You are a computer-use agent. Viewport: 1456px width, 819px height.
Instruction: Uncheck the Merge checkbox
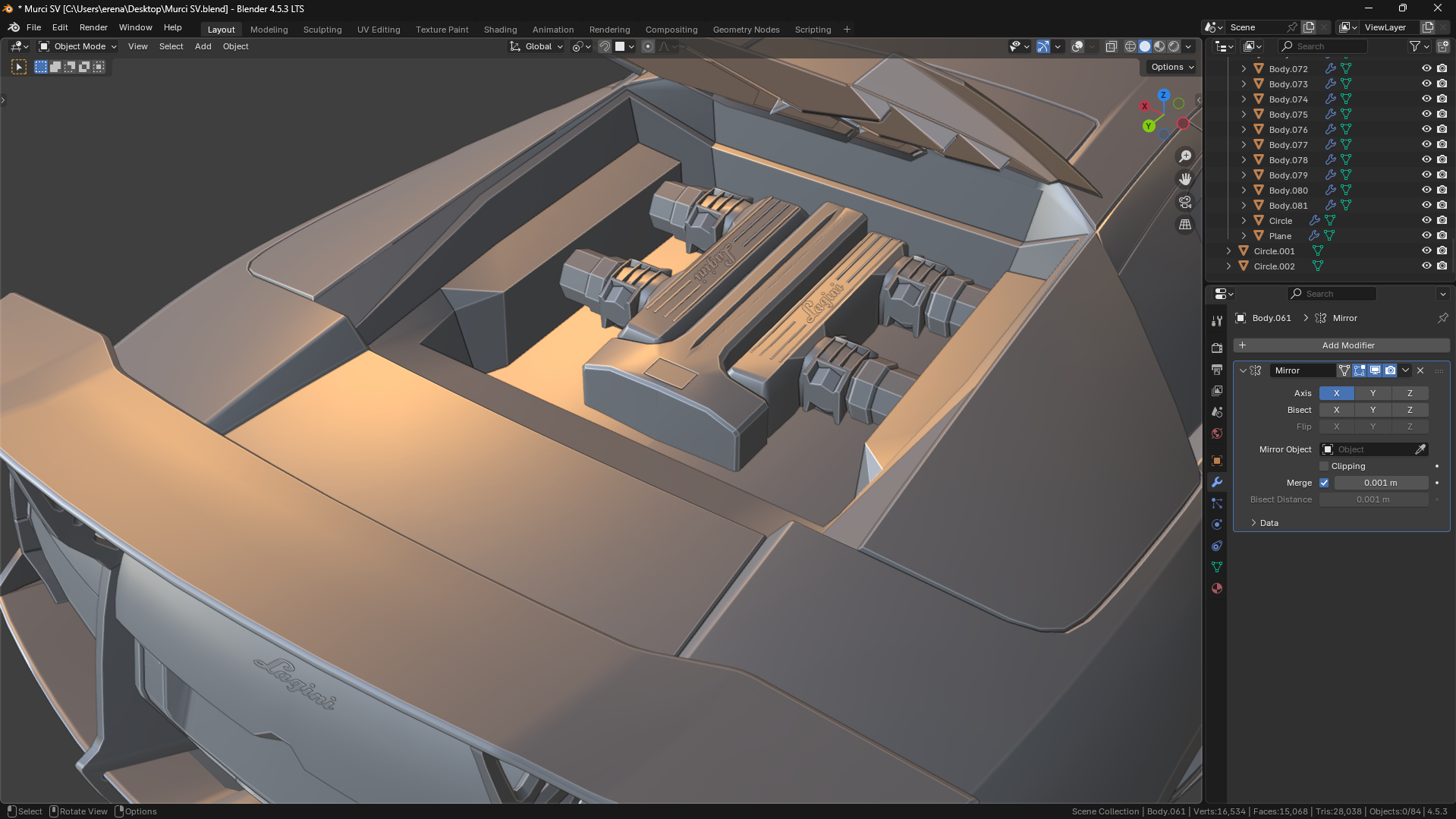point(1325,483)
